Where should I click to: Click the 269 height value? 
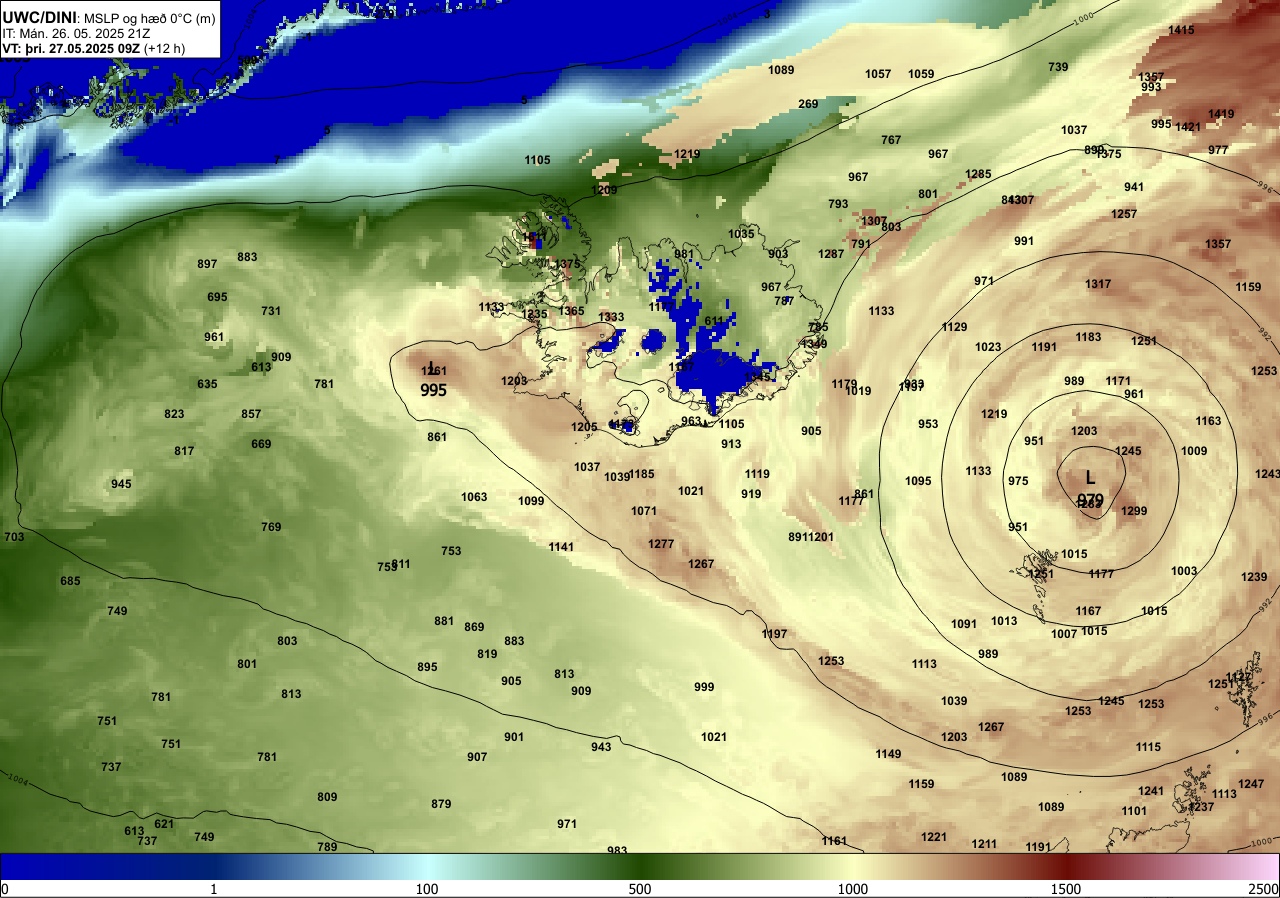tap(808, 104)
